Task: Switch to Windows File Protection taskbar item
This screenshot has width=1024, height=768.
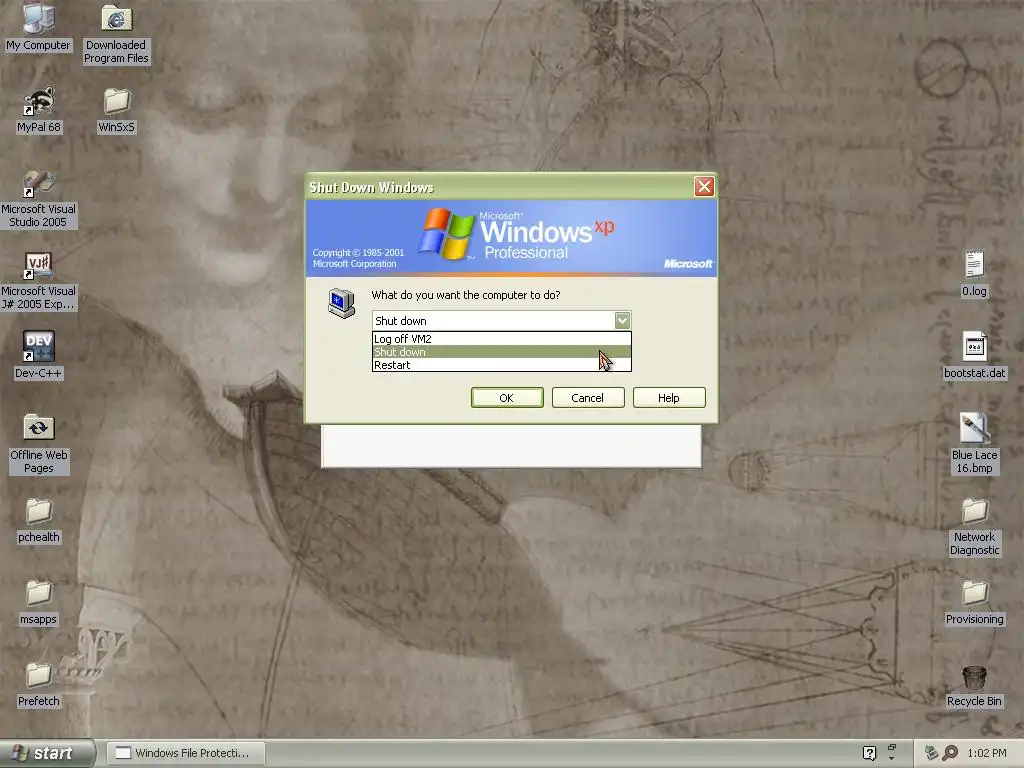Action: point(185,753)
